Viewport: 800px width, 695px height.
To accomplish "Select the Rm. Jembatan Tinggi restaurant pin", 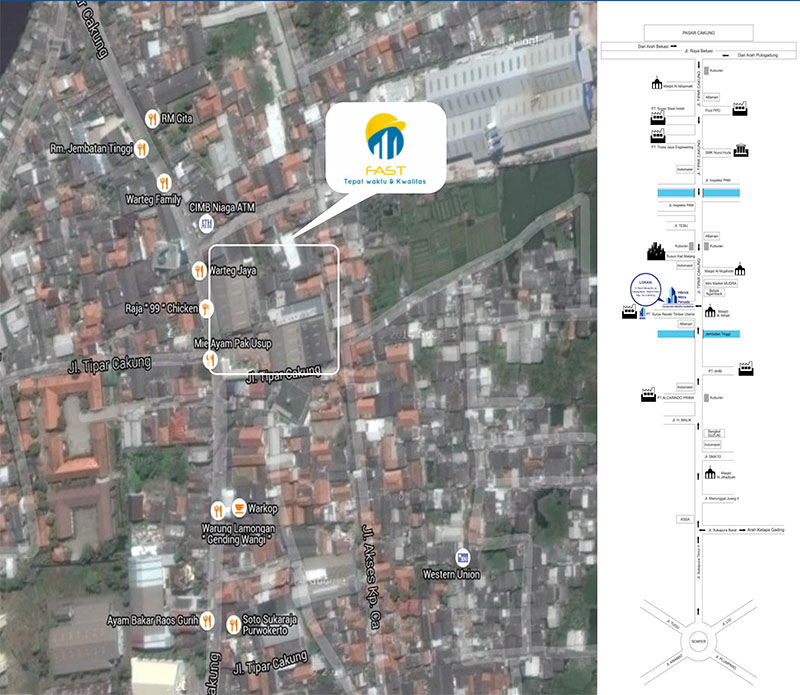I will [x=143, y=149].
